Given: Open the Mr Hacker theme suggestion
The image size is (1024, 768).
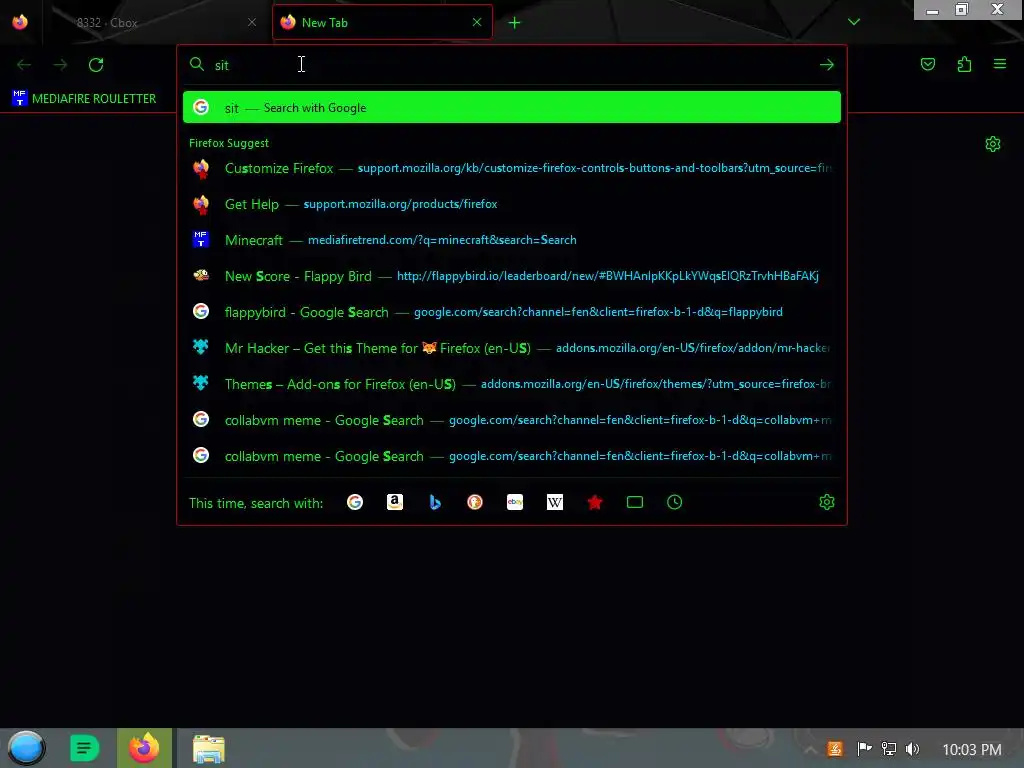Looking at the screenshot, I should tap(512, 348).
